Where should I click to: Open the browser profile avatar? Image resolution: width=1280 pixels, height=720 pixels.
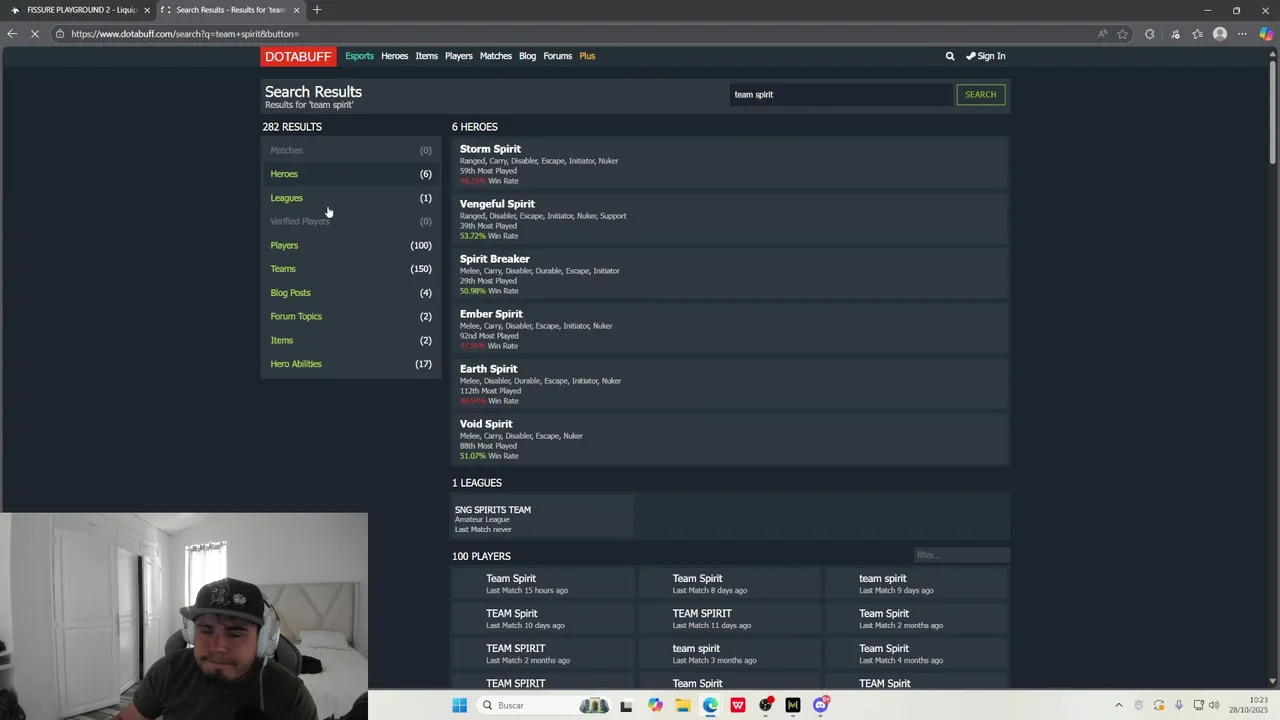coord(1220,34)
